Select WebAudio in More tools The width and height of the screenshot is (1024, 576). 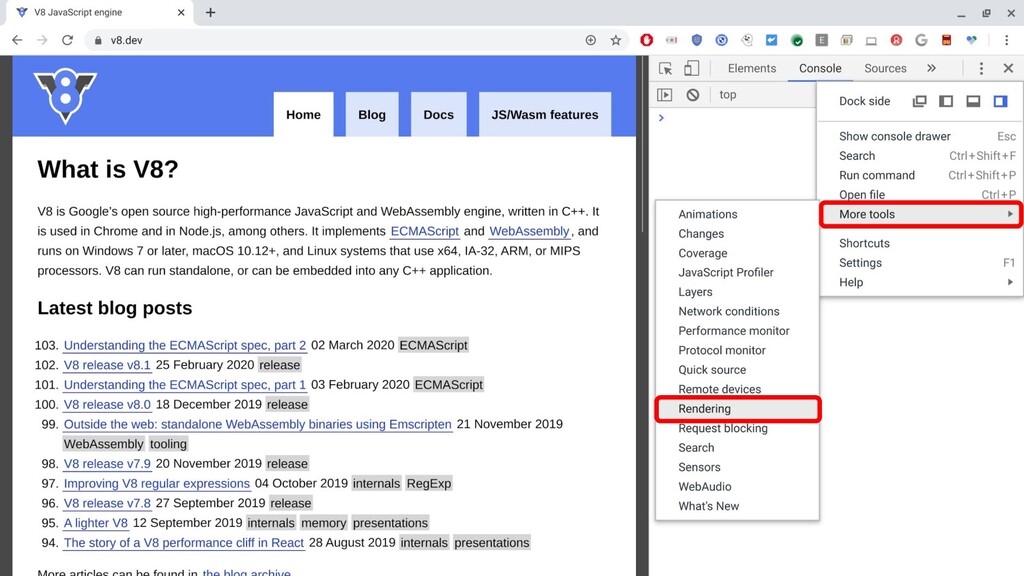click(x=737, y=487)
